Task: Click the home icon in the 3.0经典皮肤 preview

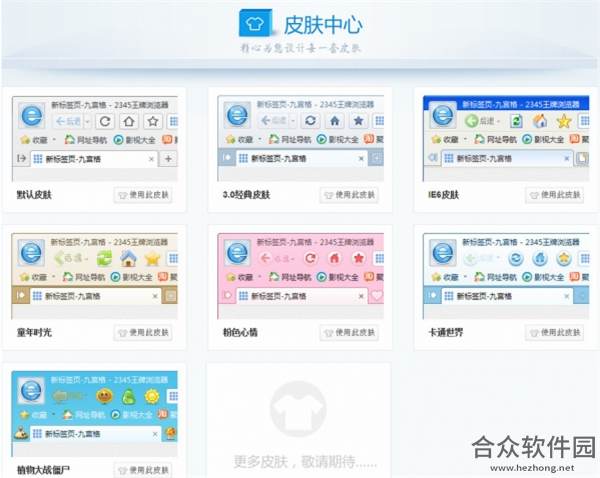Action: click(x=334, y=121)
